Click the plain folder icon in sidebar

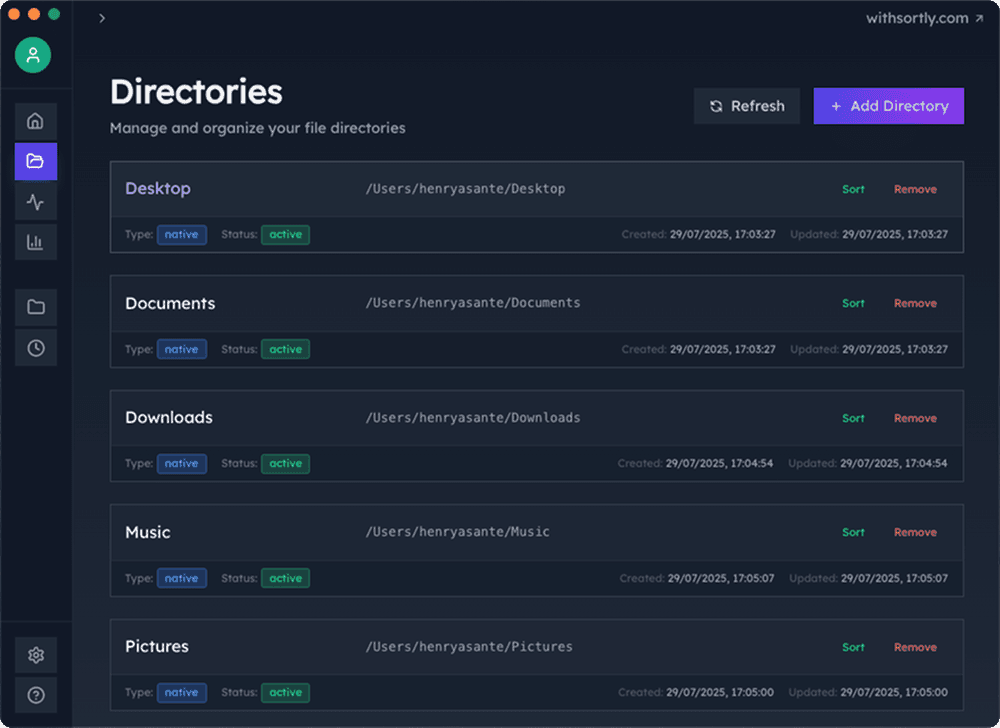click(x=35, y=306)
